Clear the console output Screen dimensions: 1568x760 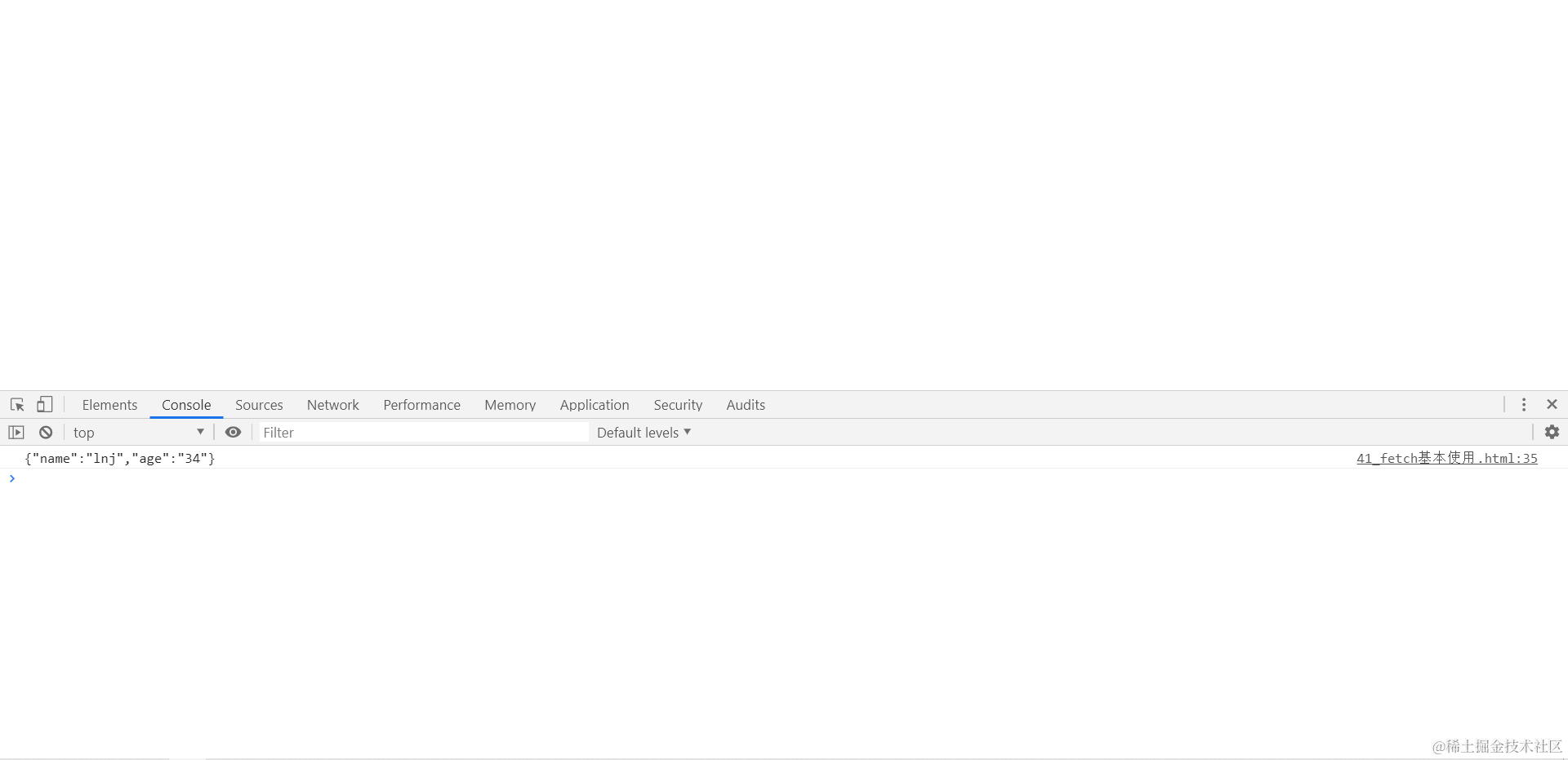[x=46, y=433]
